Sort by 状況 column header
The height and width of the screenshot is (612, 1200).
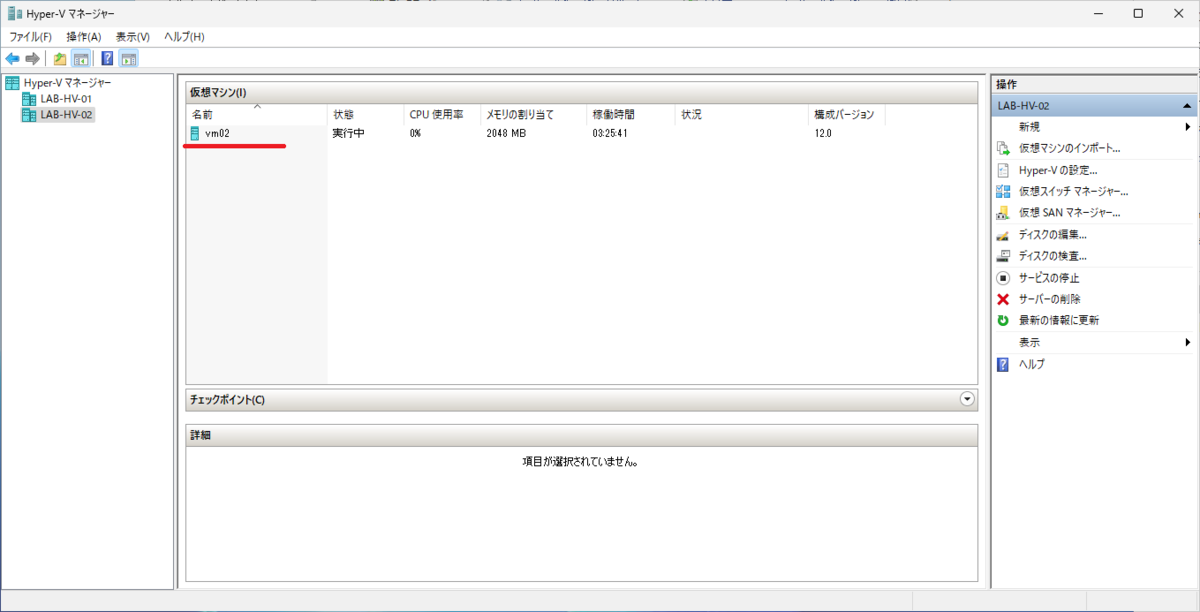tap(742, 114)
